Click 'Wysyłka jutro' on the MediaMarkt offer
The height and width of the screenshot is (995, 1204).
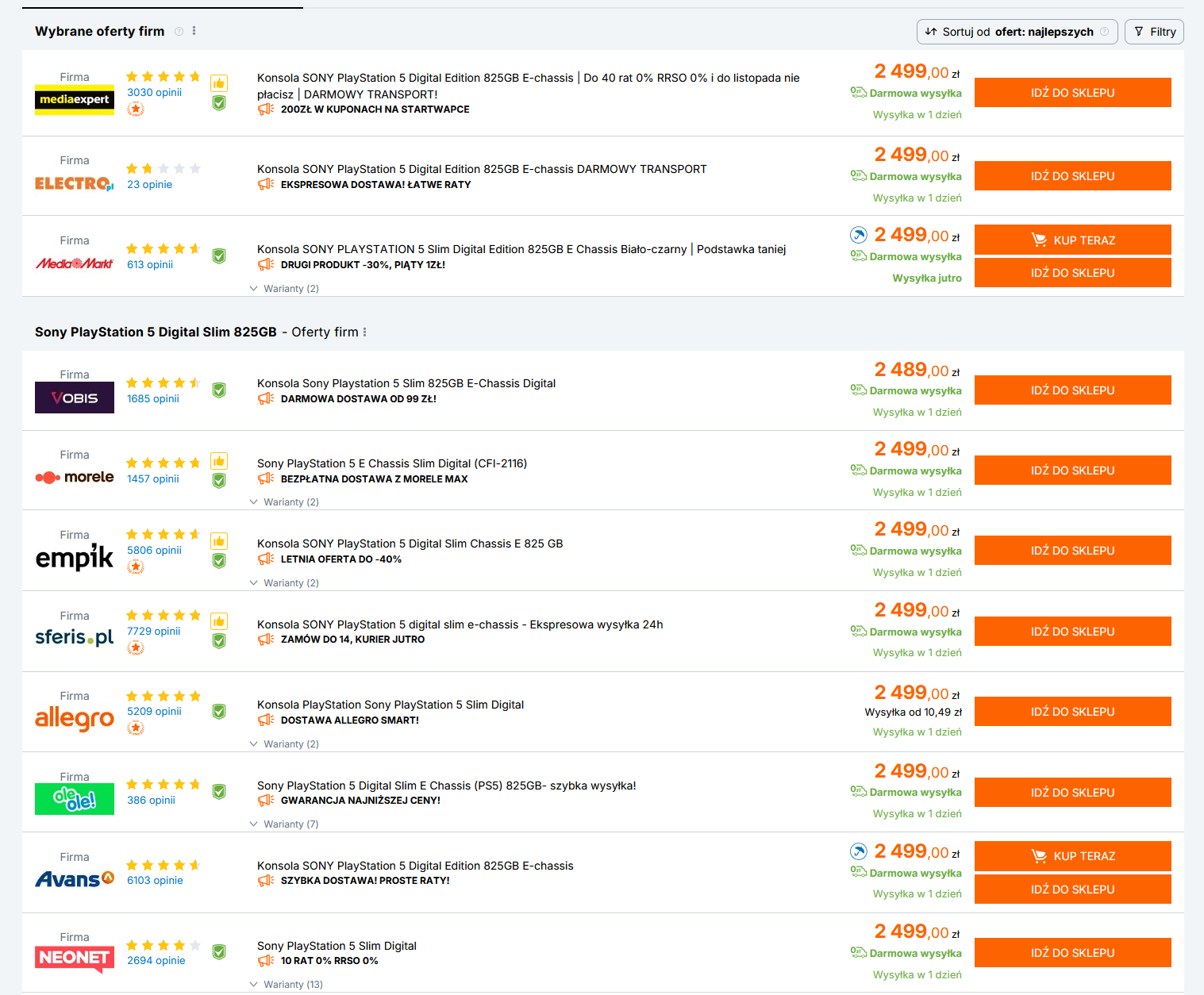pyautogui.click(x=927, y=279)
